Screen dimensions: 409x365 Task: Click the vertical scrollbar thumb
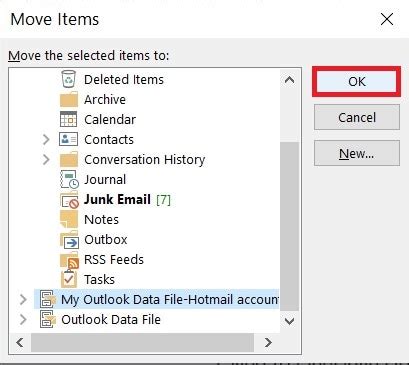click(x=289, y=227)
